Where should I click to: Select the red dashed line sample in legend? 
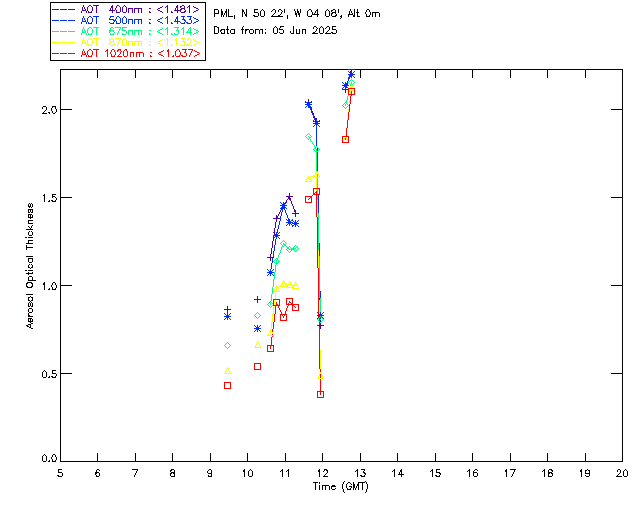coord(64,54)
